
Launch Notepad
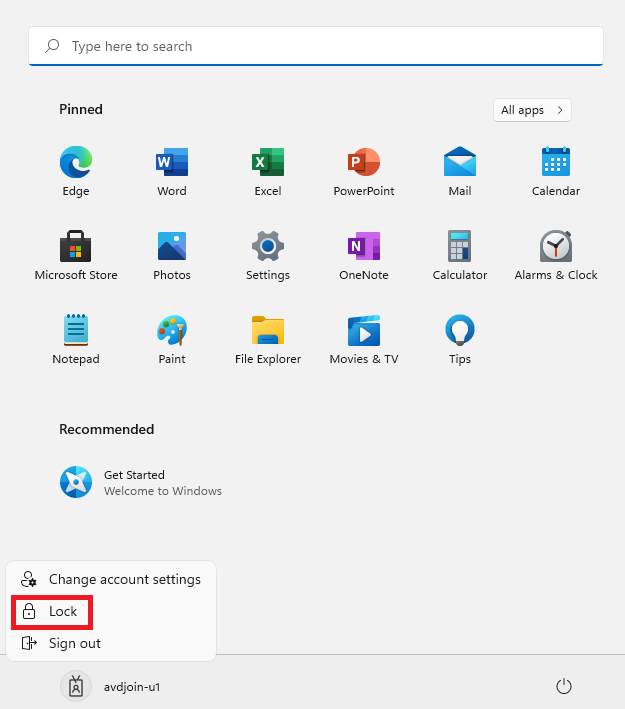[76, 339]
